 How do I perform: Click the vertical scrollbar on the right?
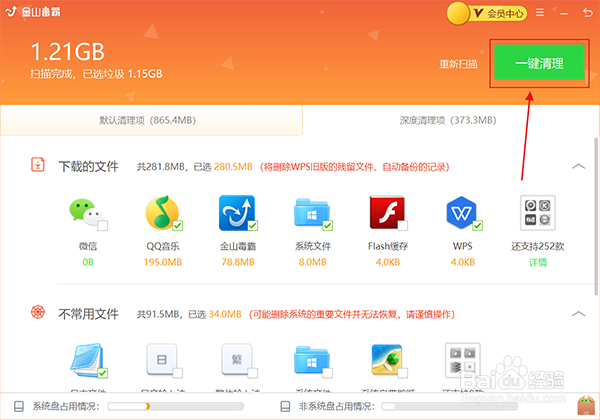click(596, 216)
